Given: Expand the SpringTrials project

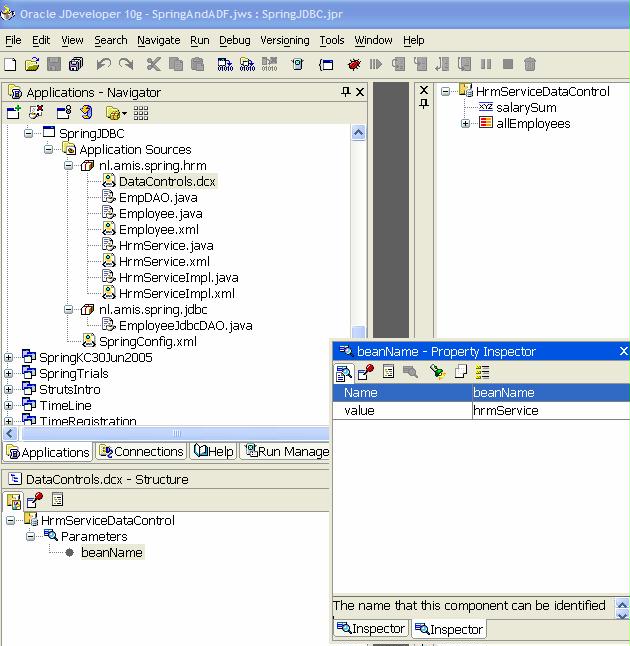Looking at the screenshot, I should coord(9,374).
